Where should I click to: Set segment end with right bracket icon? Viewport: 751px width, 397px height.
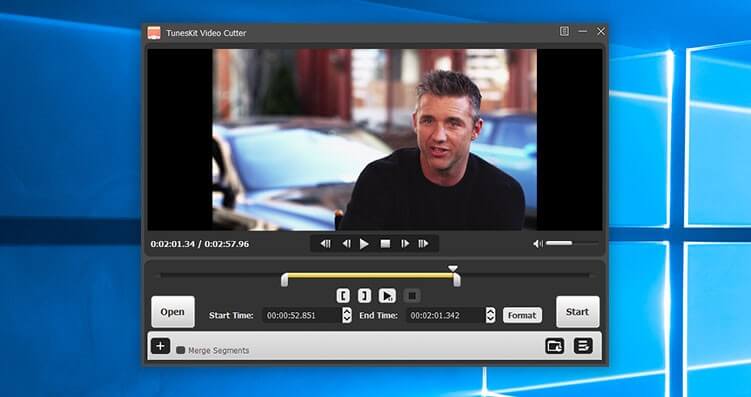coord(364,296)
